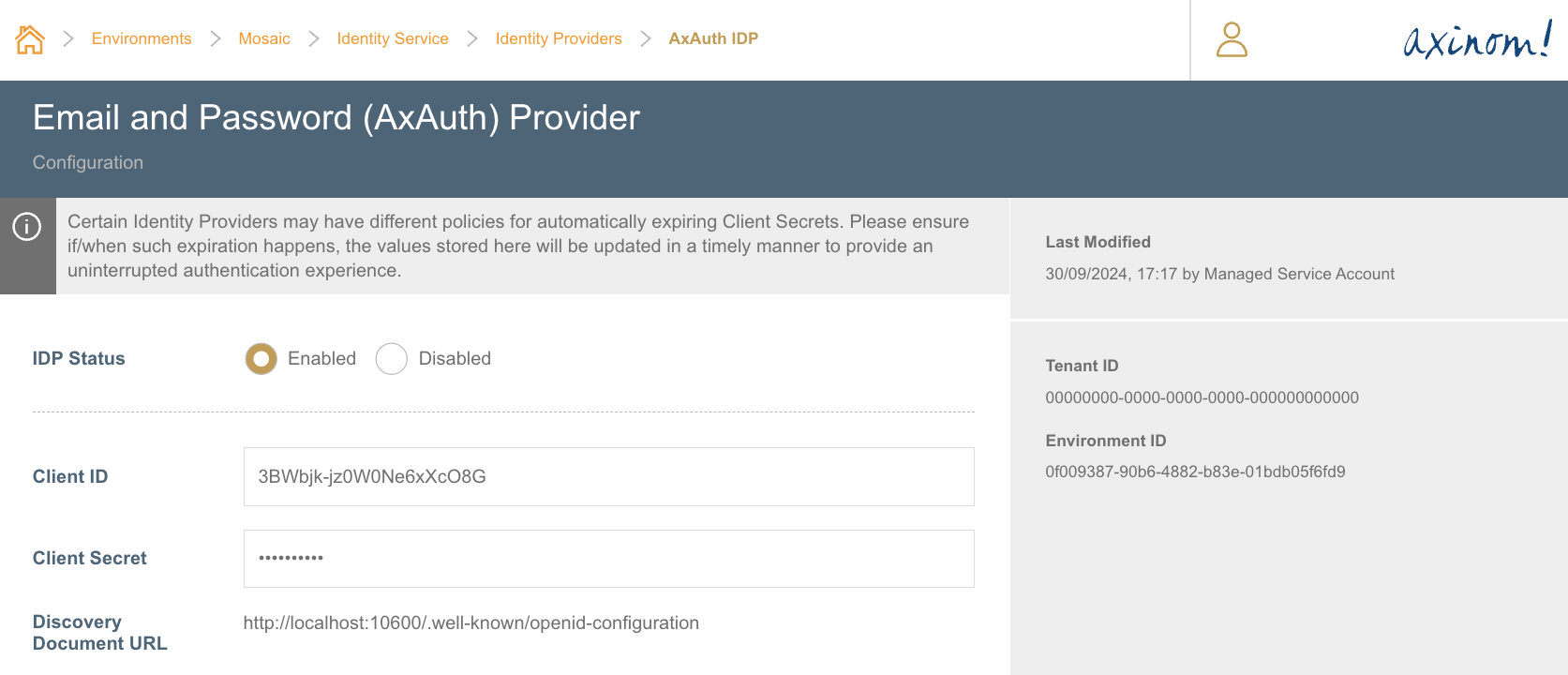This screenshot has width=1568, height=675.
Task: Click the Environment ID value text
Action: [x=1195, y=472]
